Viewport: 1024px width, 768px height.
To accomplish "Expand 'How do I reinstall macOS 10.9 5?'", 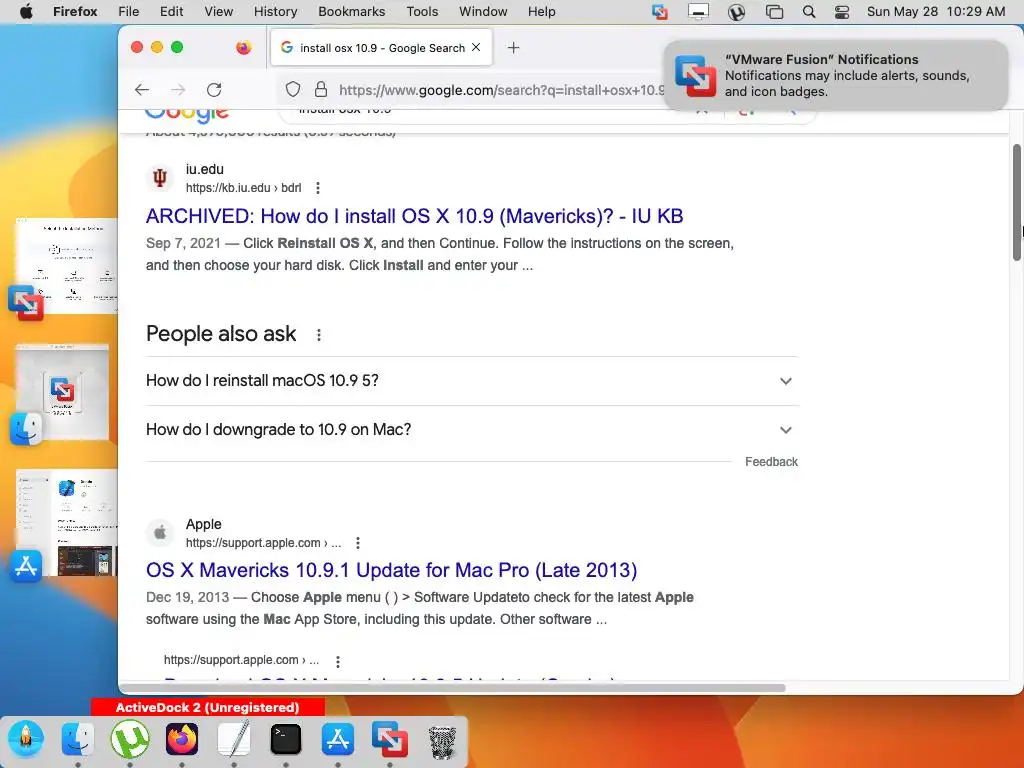I will [472, 381].
